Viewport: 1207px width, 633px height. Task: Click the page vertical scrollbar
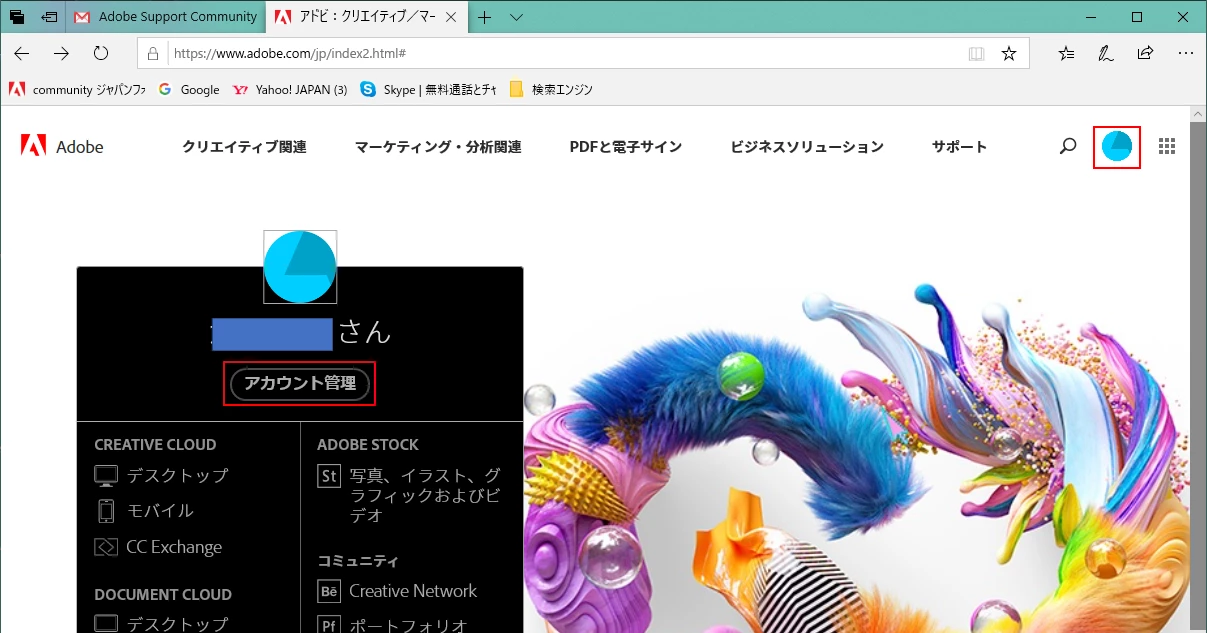(x=1198, y=370)
